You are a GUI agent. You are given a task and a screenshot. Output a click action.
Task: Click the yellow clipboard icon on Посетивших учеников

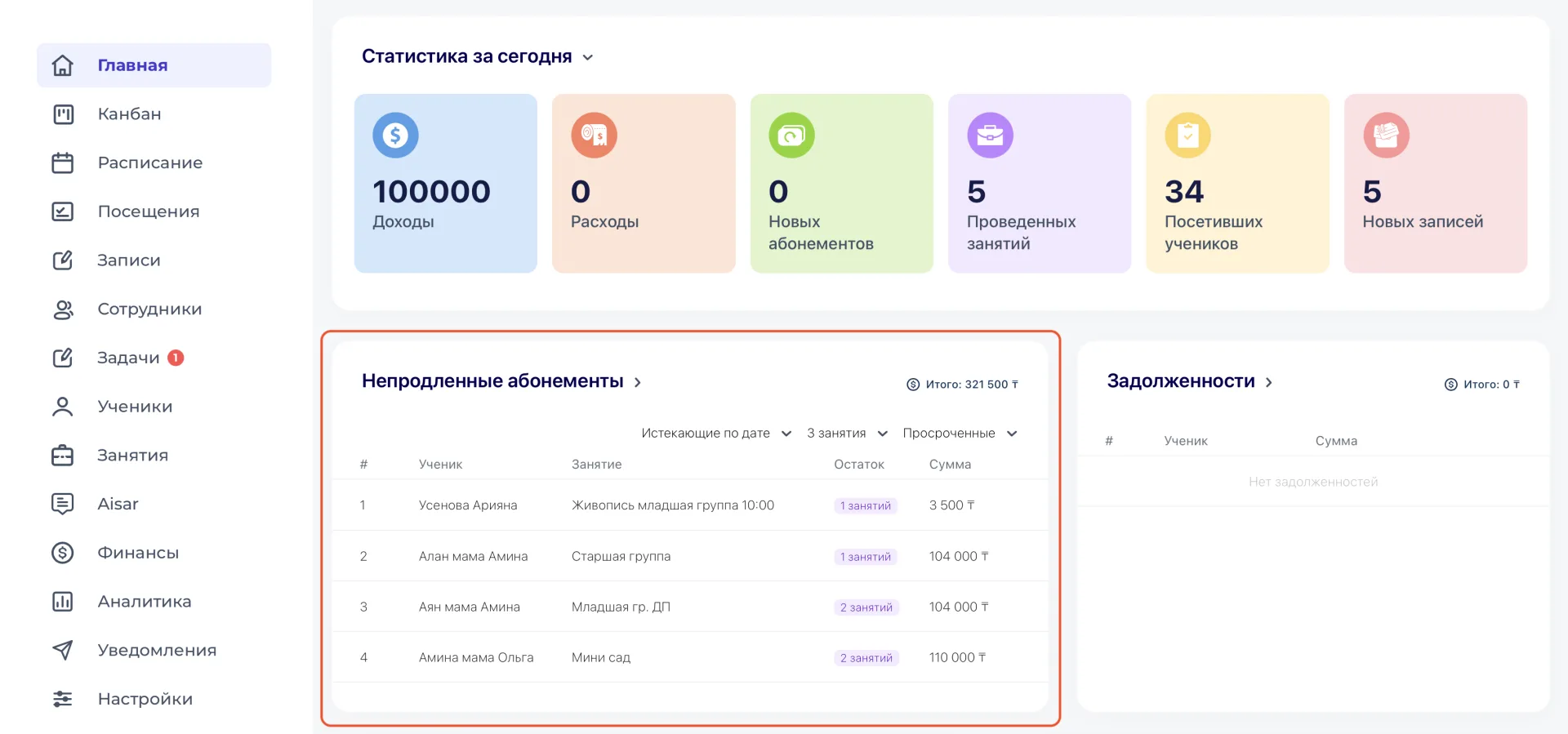point(1187,135)
